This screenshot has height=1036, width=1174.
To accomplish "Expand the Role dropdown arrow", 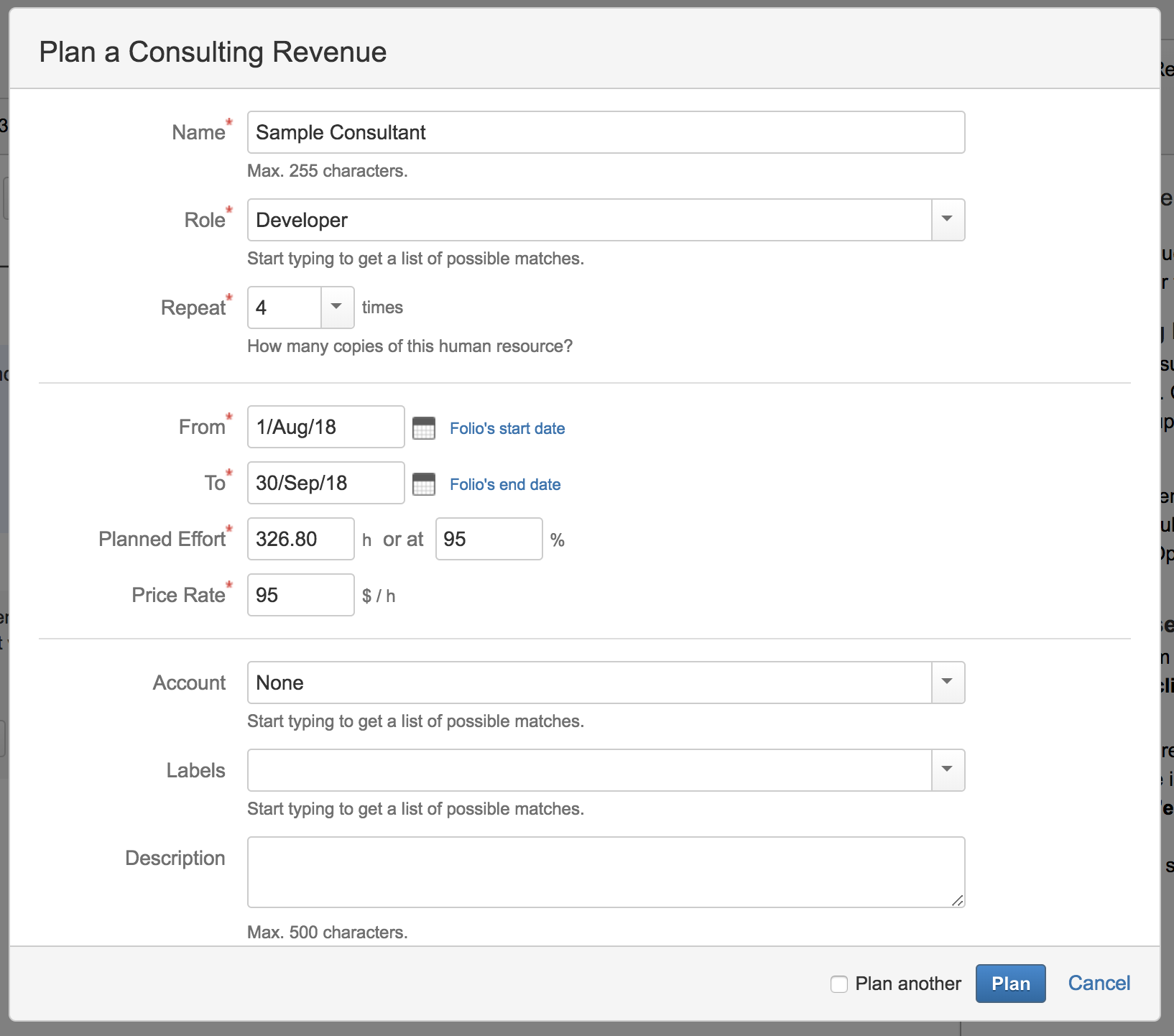I will click(948, 220).
